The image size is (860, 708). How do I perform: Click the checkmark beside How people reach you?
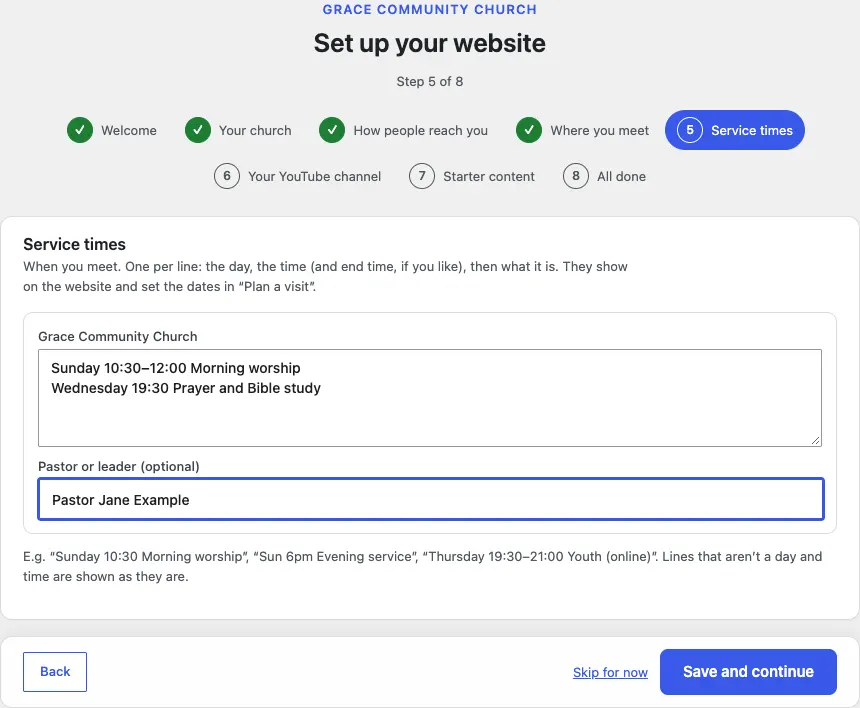332,130
